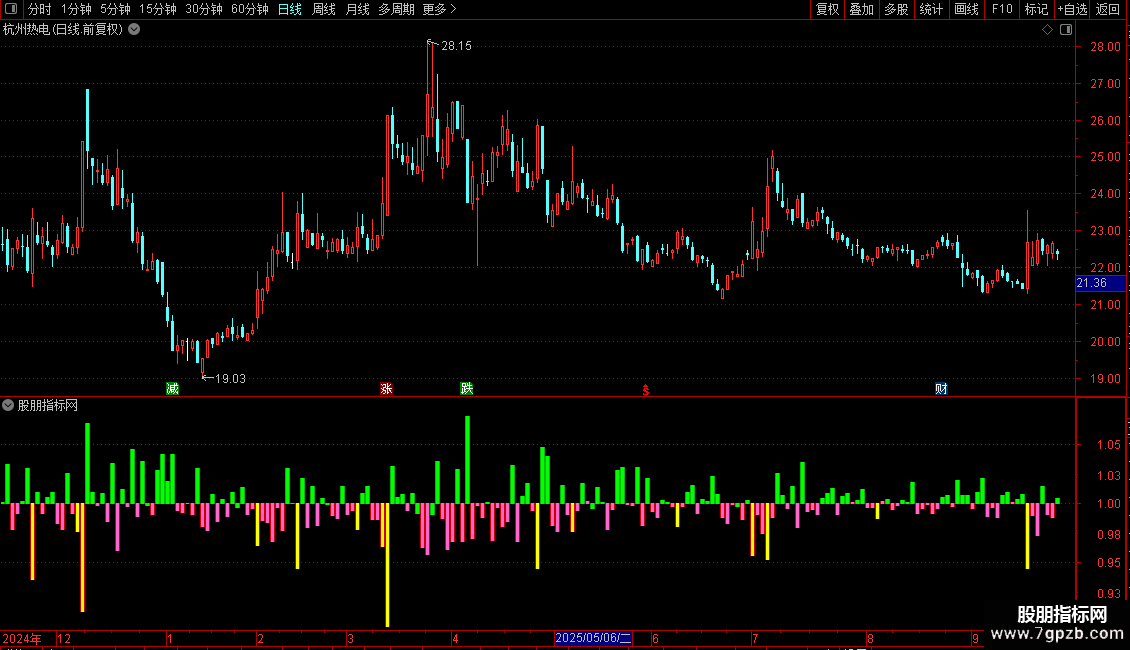
Task: Click the green 减 event marker
Action: (172, 388)
